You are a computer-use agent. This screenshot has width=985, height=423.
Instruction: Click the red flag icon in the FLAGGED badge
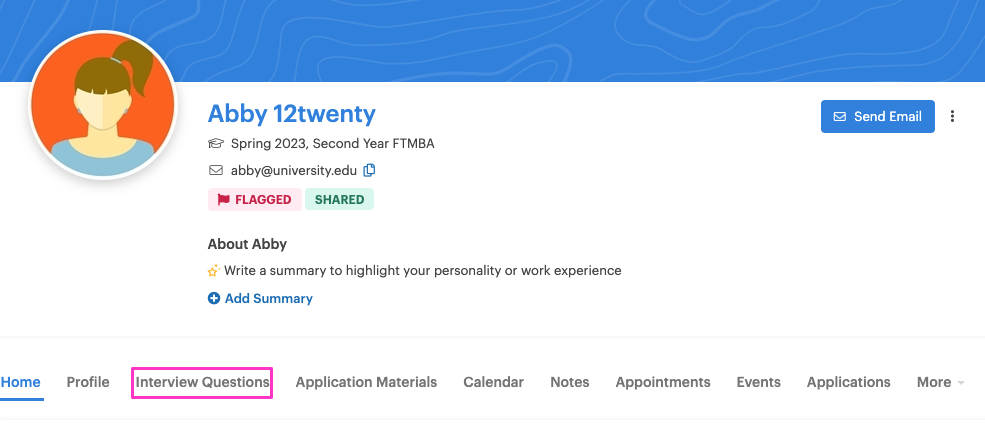coord(224,199)
